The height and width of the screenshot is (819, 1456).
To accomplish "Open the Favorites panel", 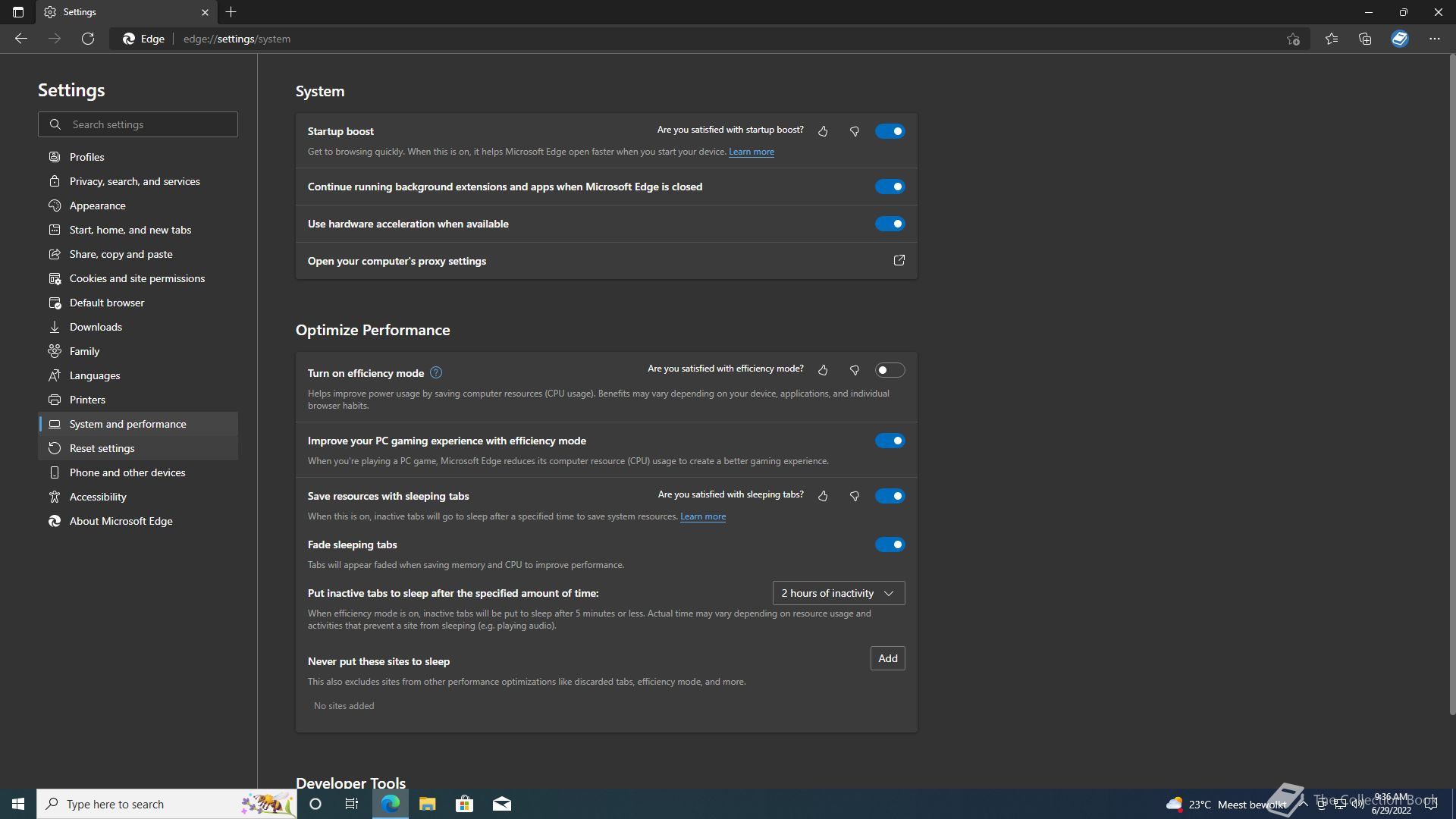I will coord(1332,39).
